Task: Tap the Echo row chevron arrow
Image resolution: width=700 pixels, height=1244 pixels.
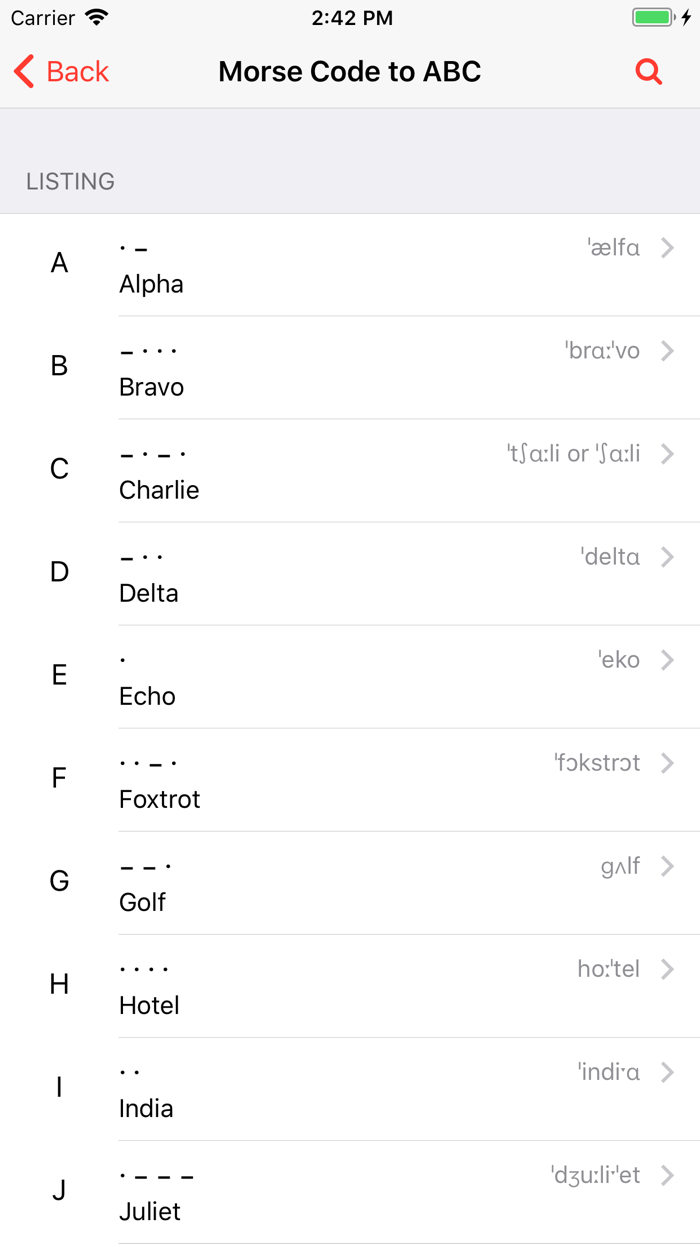Action: coord(668,660)
